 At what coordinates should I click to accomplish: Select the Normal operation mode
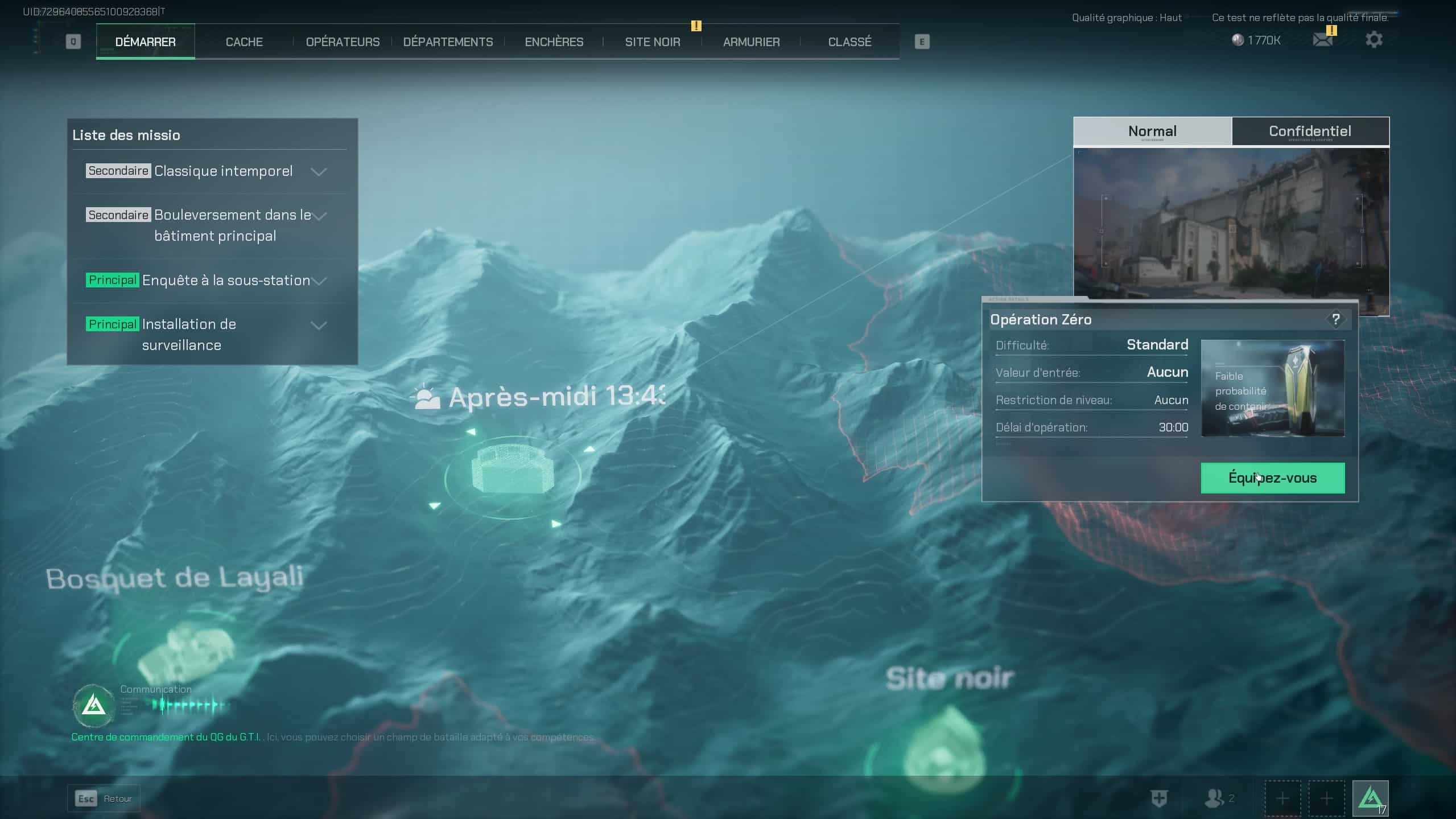point(1152,131)
